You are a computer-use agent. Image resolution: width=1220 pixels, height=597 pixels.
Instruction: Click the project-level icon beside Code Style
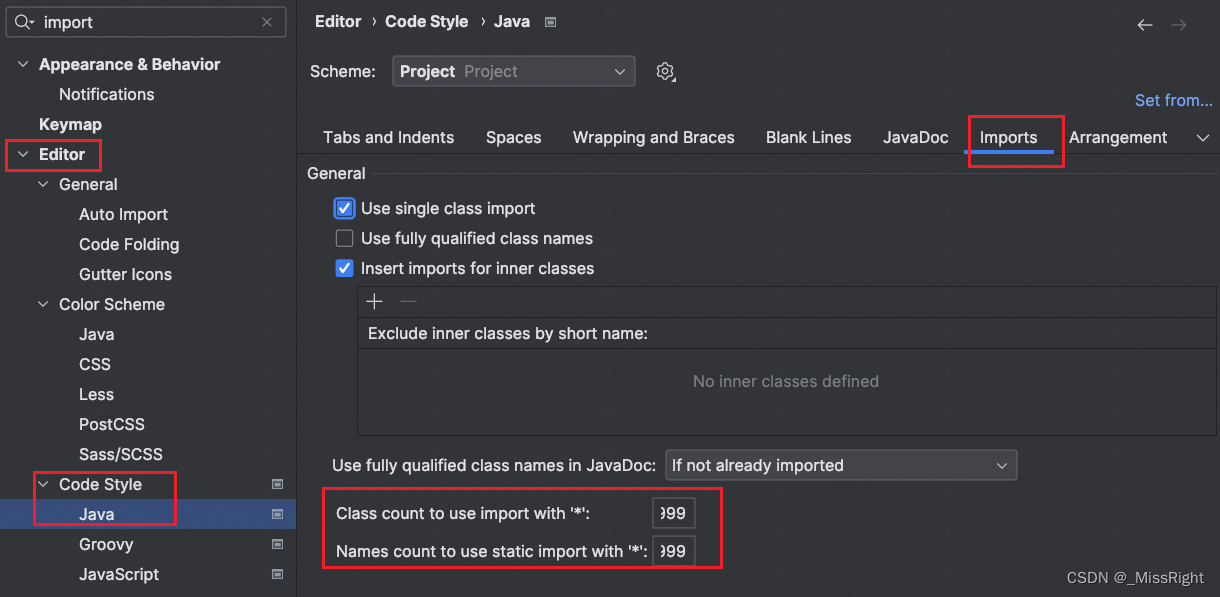pyautogui.click(x=278, y=484)
